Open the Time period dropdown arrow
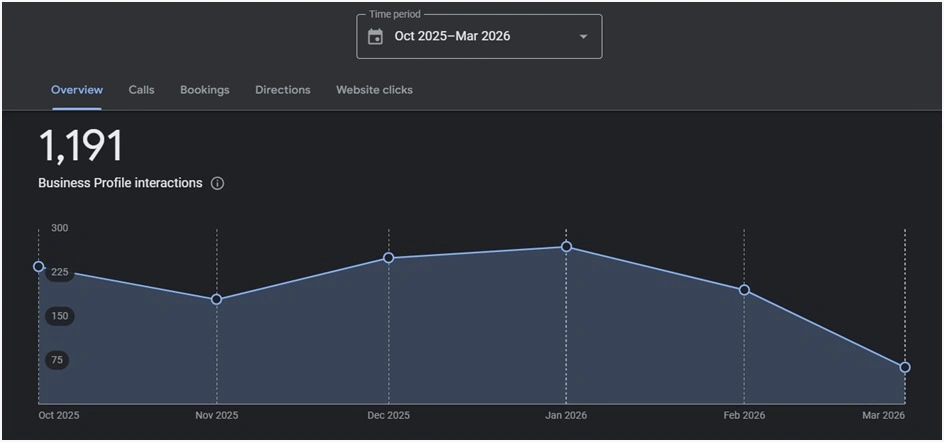Screen dimensions: 944x442 (583, 37)
